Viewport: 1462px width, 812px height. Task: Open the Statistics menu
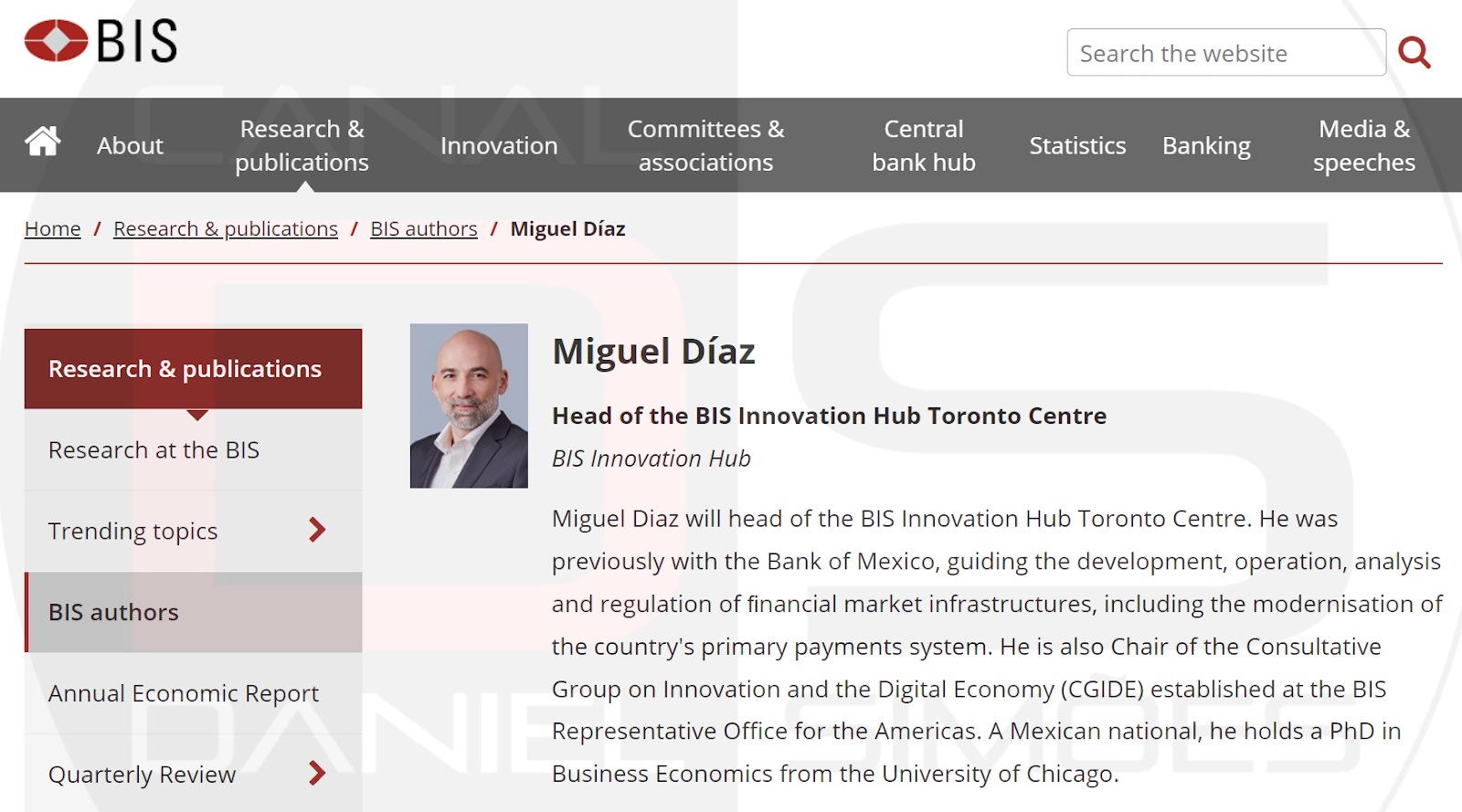pos(1077,145)
